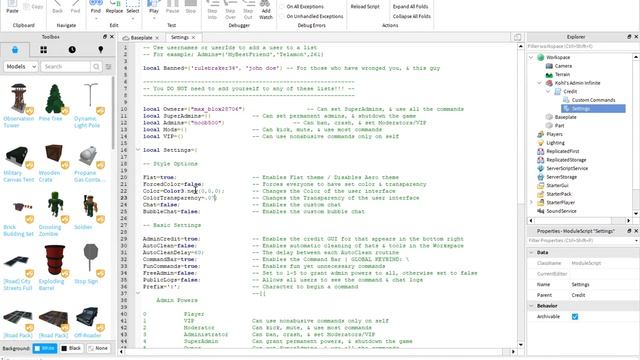
Task: Collapse the Credit folder node
Action: (548, 91)
